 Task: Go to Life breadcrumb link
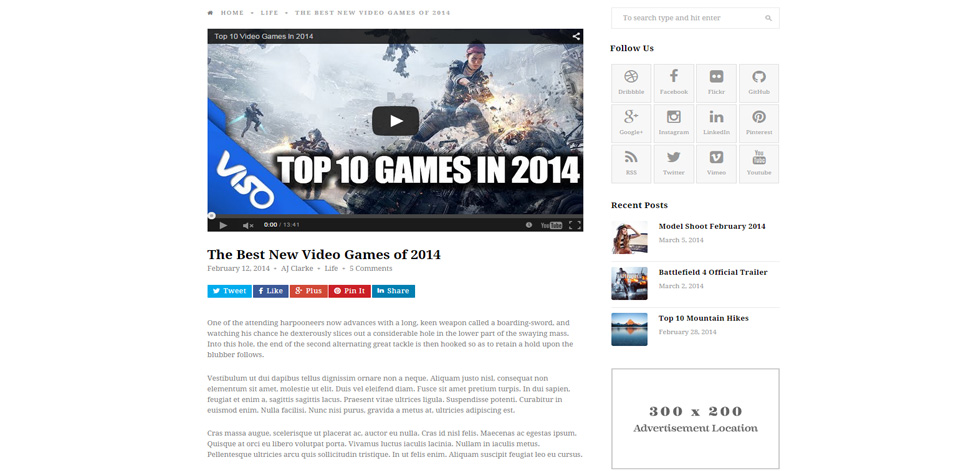point(269,12)
